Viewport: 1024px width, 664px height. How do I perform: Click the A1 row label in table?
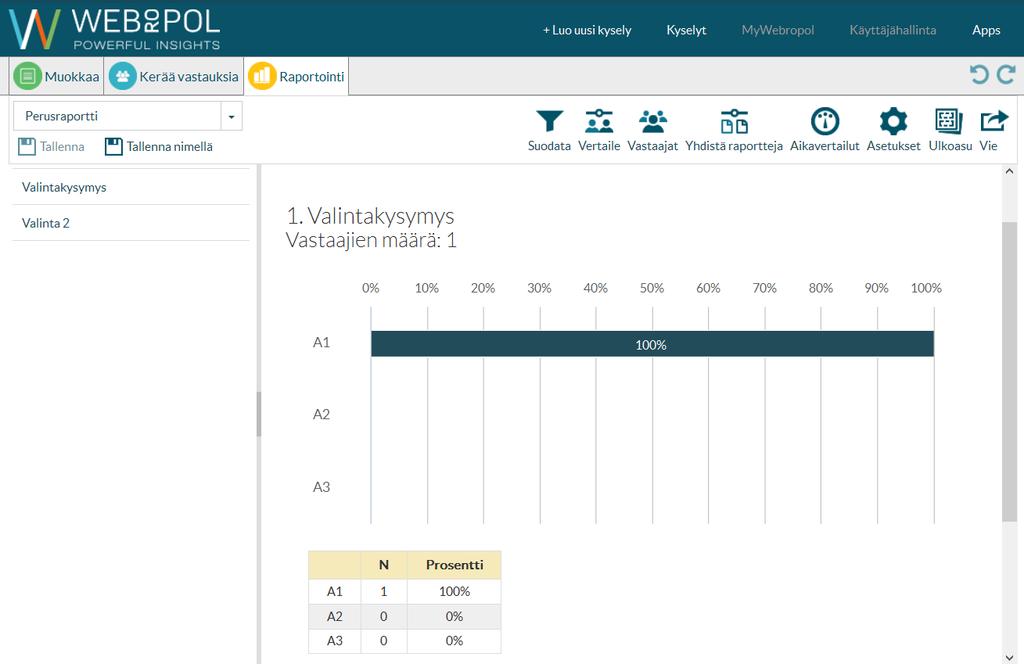point(334,592)
